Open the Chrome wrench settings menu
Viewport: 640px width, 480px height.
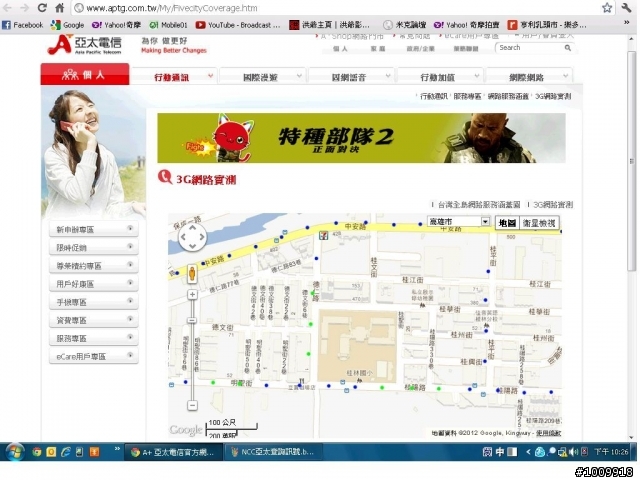(627, 7)
